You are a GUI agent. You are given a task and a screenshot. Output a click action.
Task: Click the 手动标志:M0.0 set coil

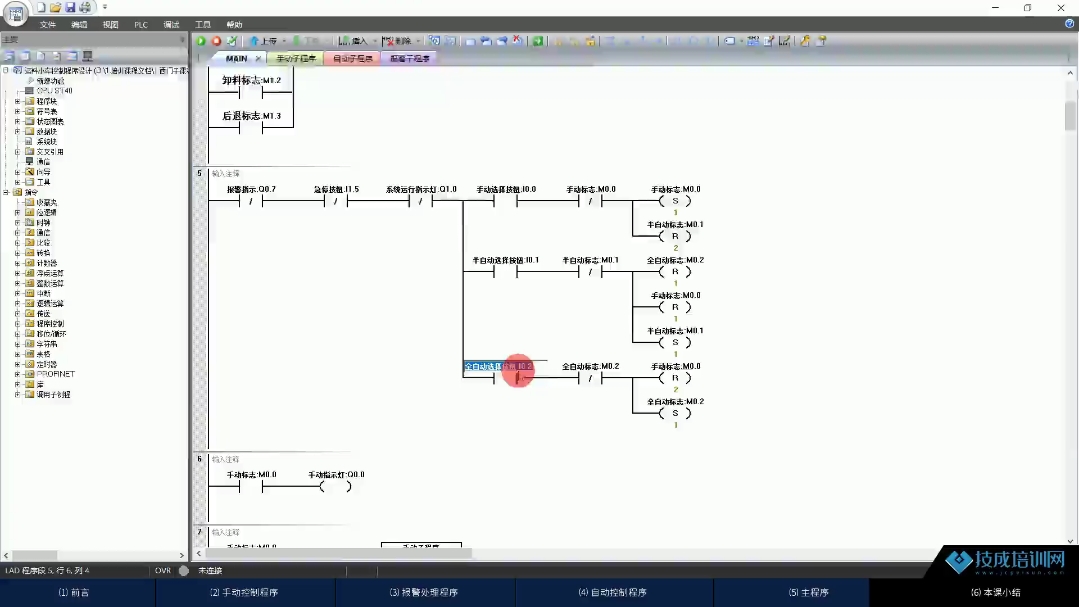[675, 201]
